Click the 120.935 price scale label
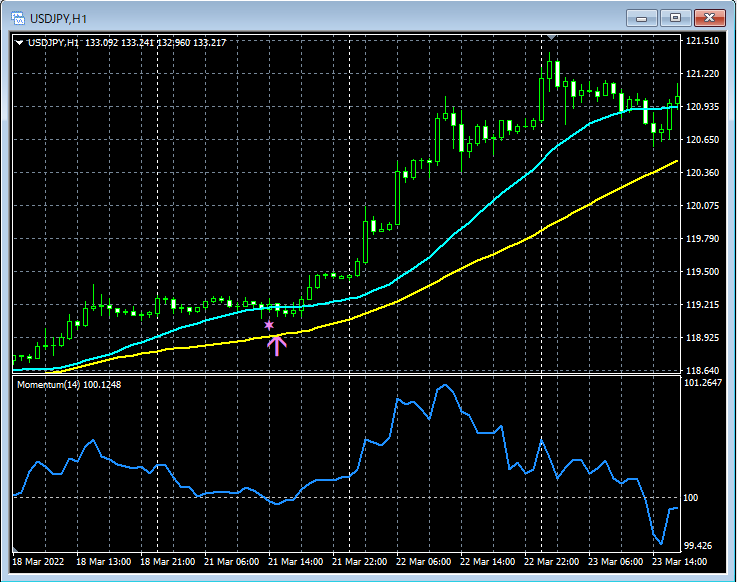Image resolution: width=738 pixels, height=582 pixels. coord(703,107)
